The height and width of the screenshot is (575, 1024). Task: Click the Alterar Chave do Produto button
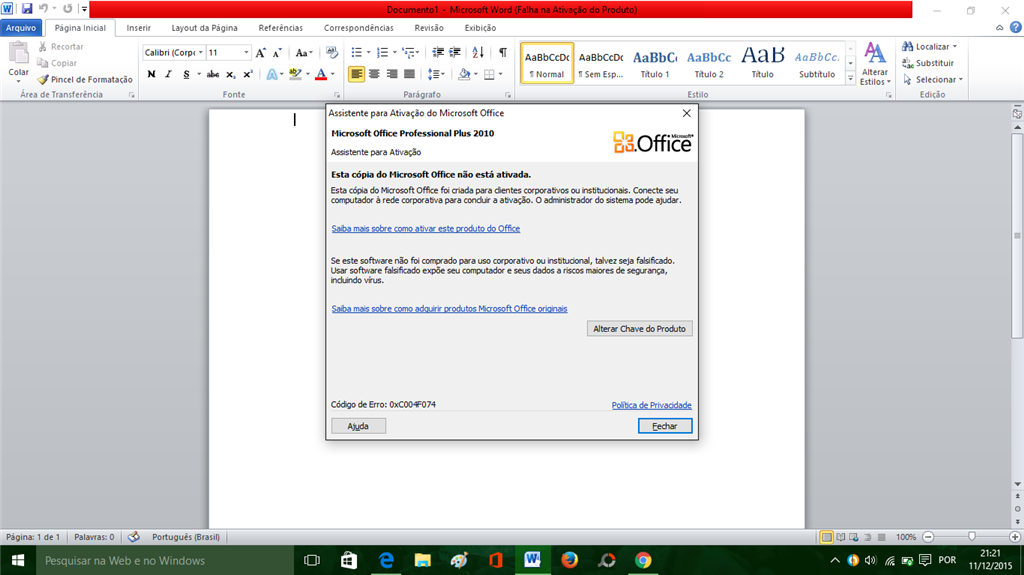[639, 329]
